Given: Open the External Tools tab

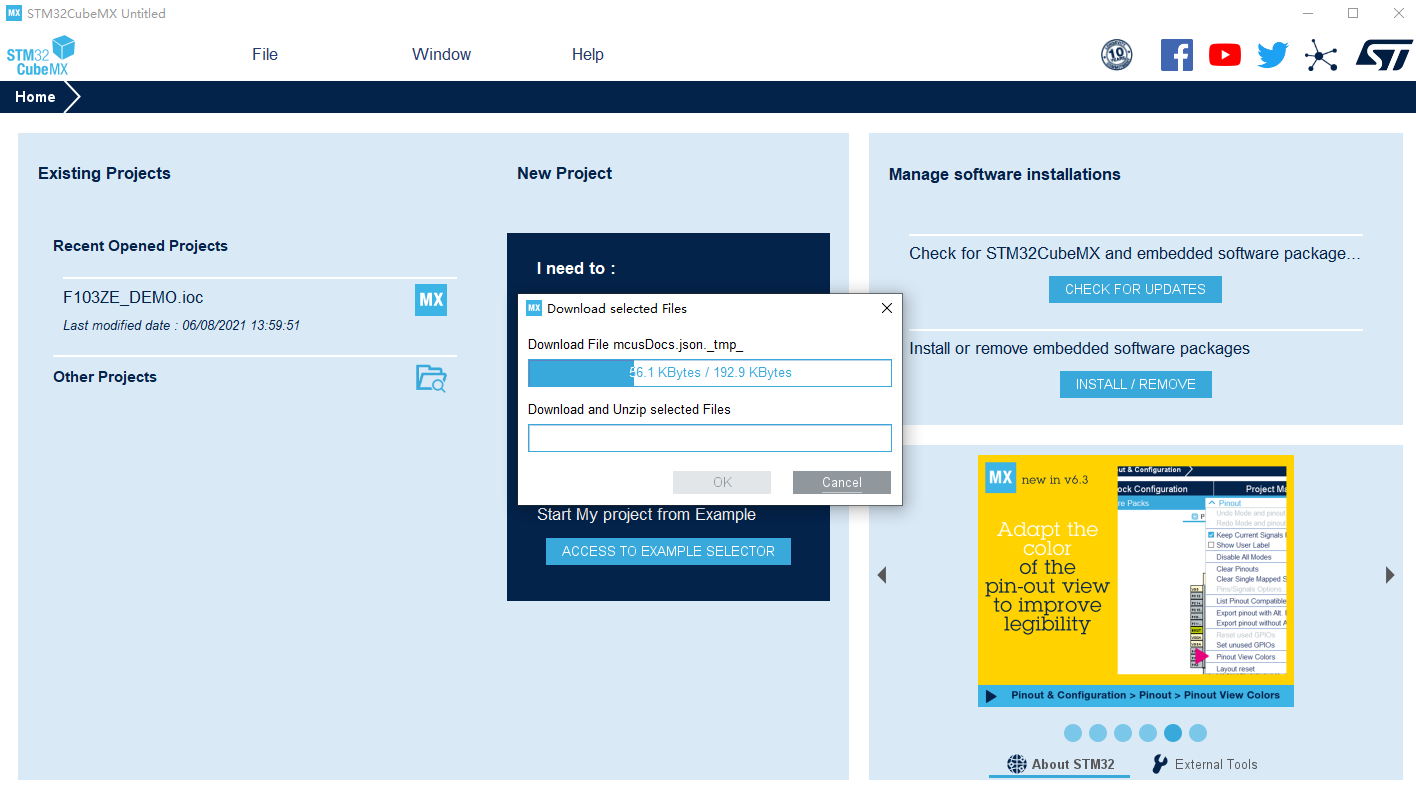Looking at the screenshot, I should click(x=1205, y=764).
